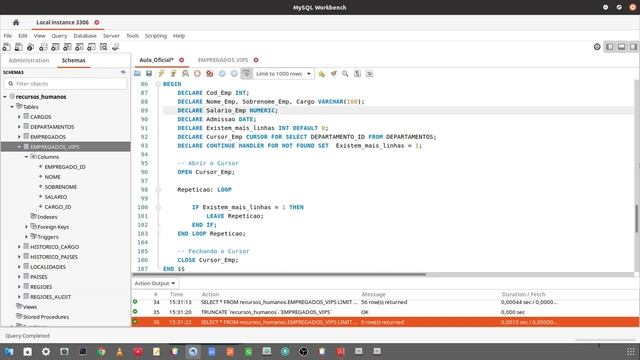This screenshot has height=360, width=640.
Task: Click the editor vertical scrollbar thumb
Action: point(636,219)
